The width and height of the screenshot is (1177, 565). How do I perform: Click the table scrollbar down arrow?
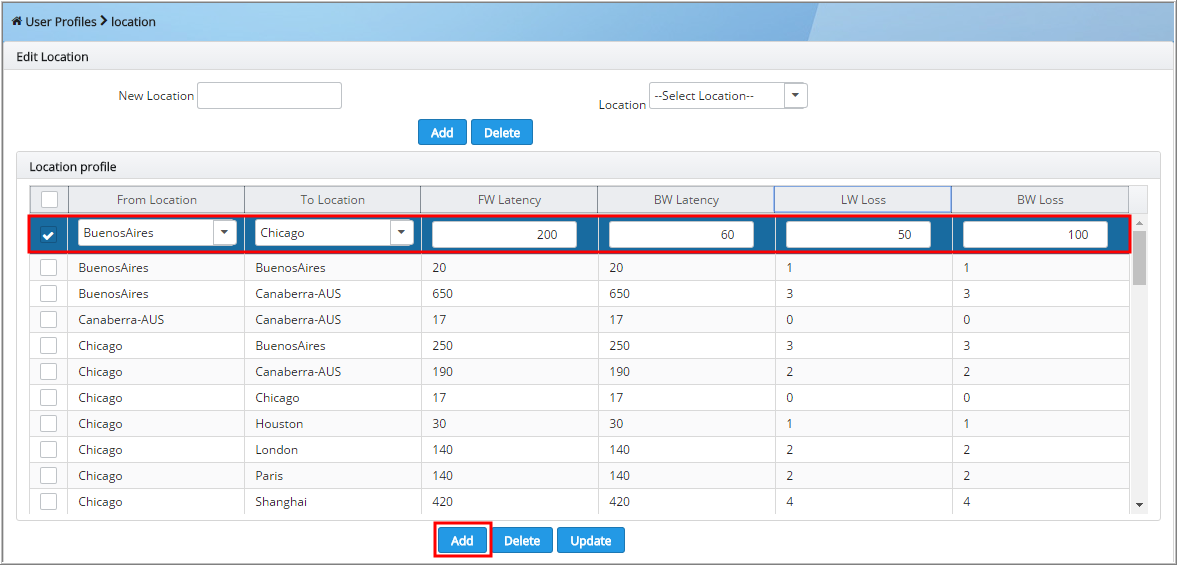click(1139, 506)
